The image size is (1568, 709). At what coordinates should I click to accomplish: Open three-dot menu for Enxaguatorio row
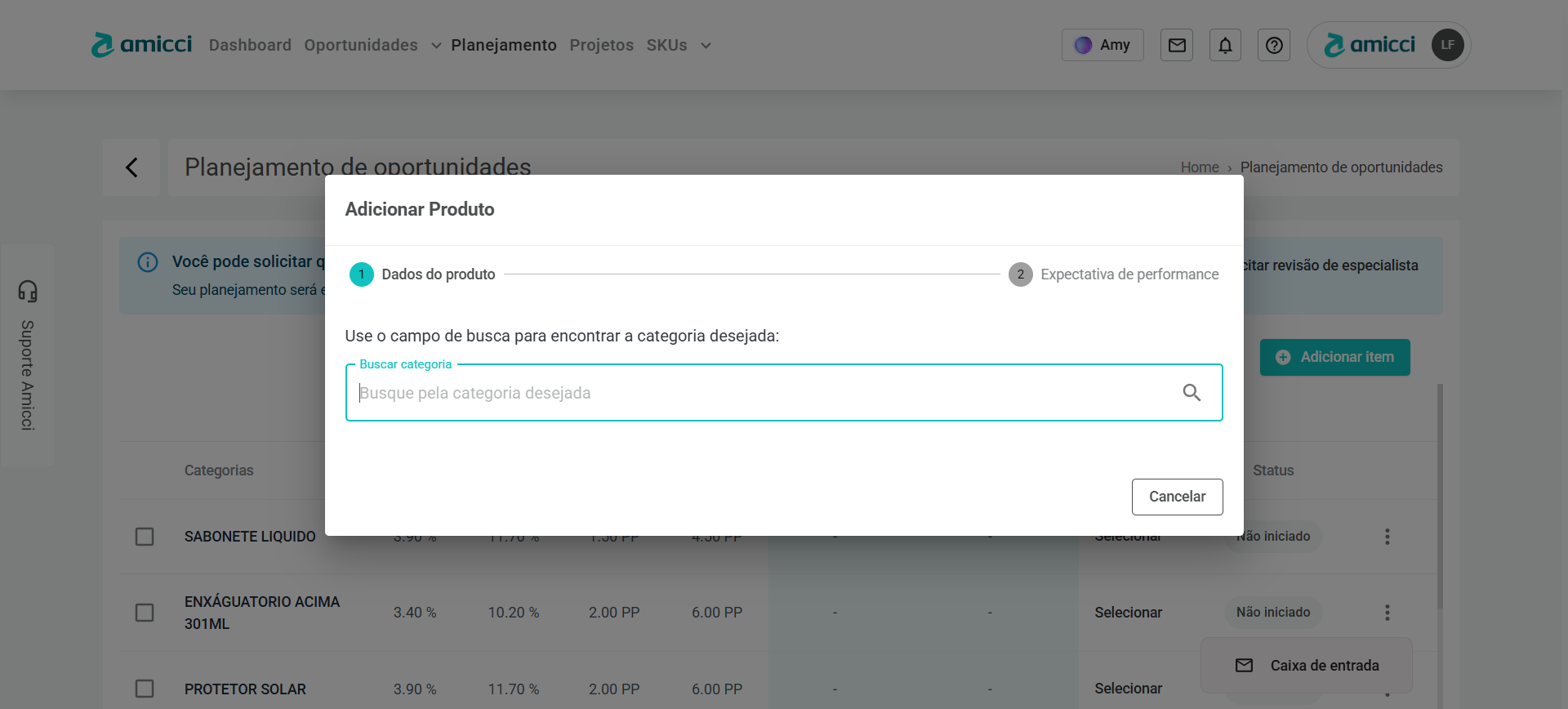click(x=1387, y=613)
